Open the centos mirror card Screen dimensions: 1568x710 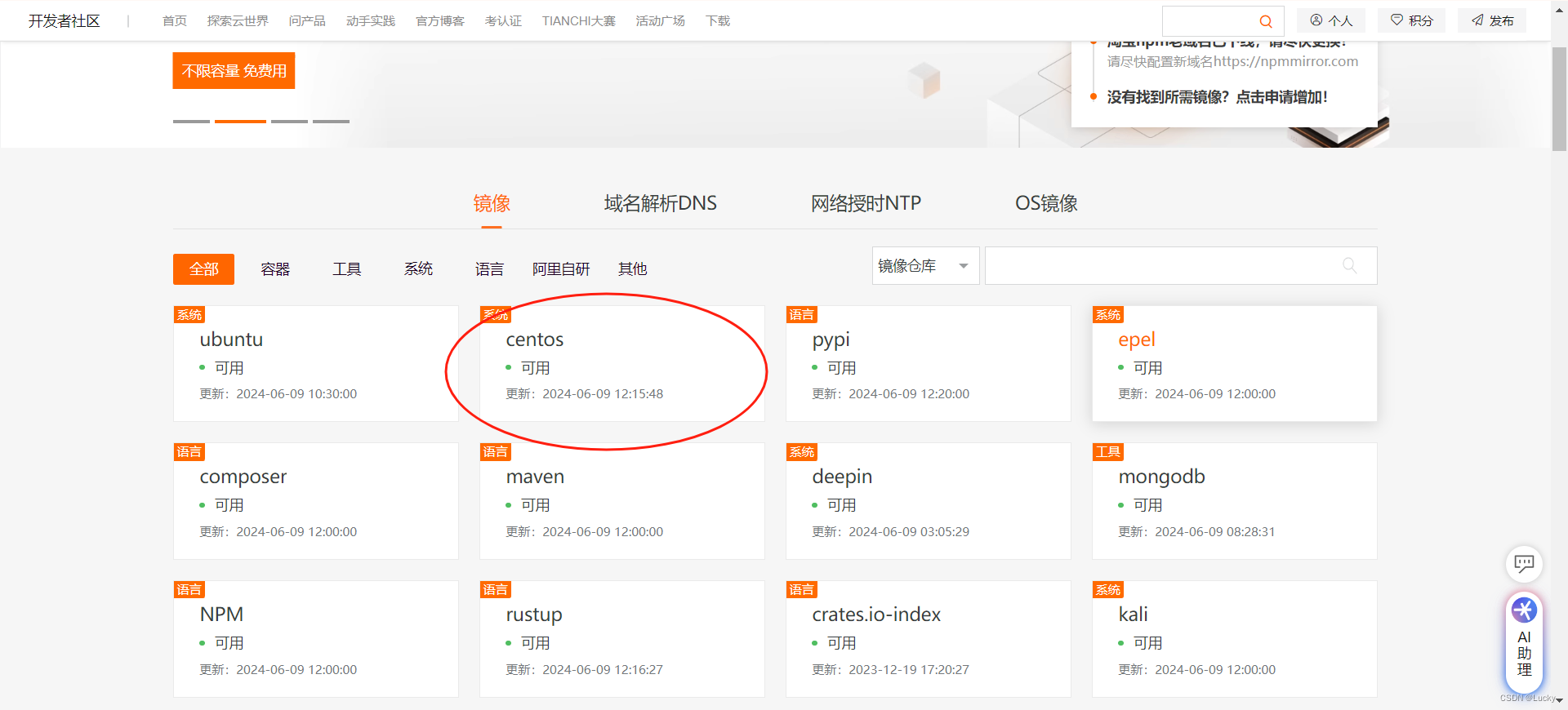coord(535,339)
